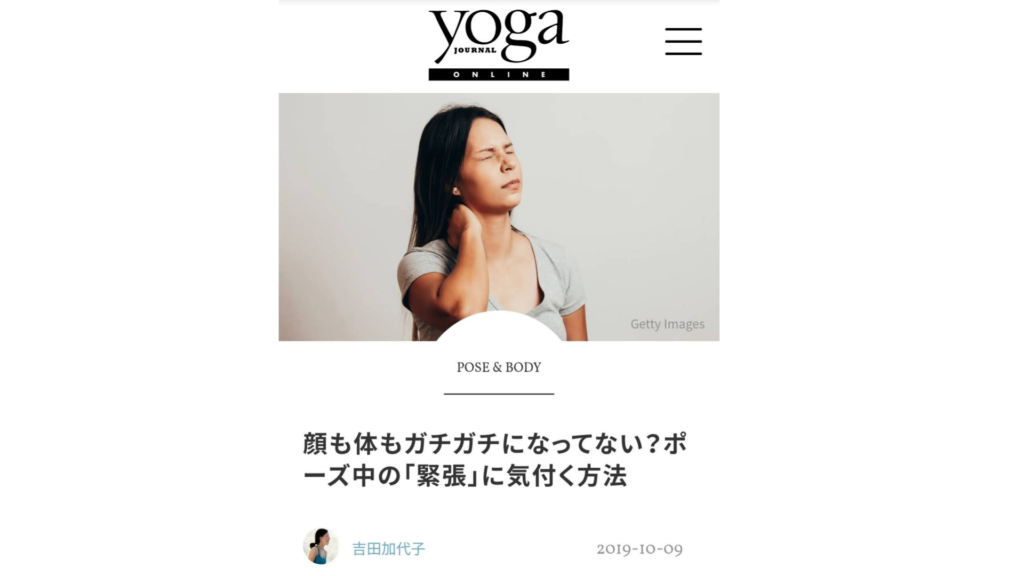Click the small JOURNAL text inside the logo

475,50
